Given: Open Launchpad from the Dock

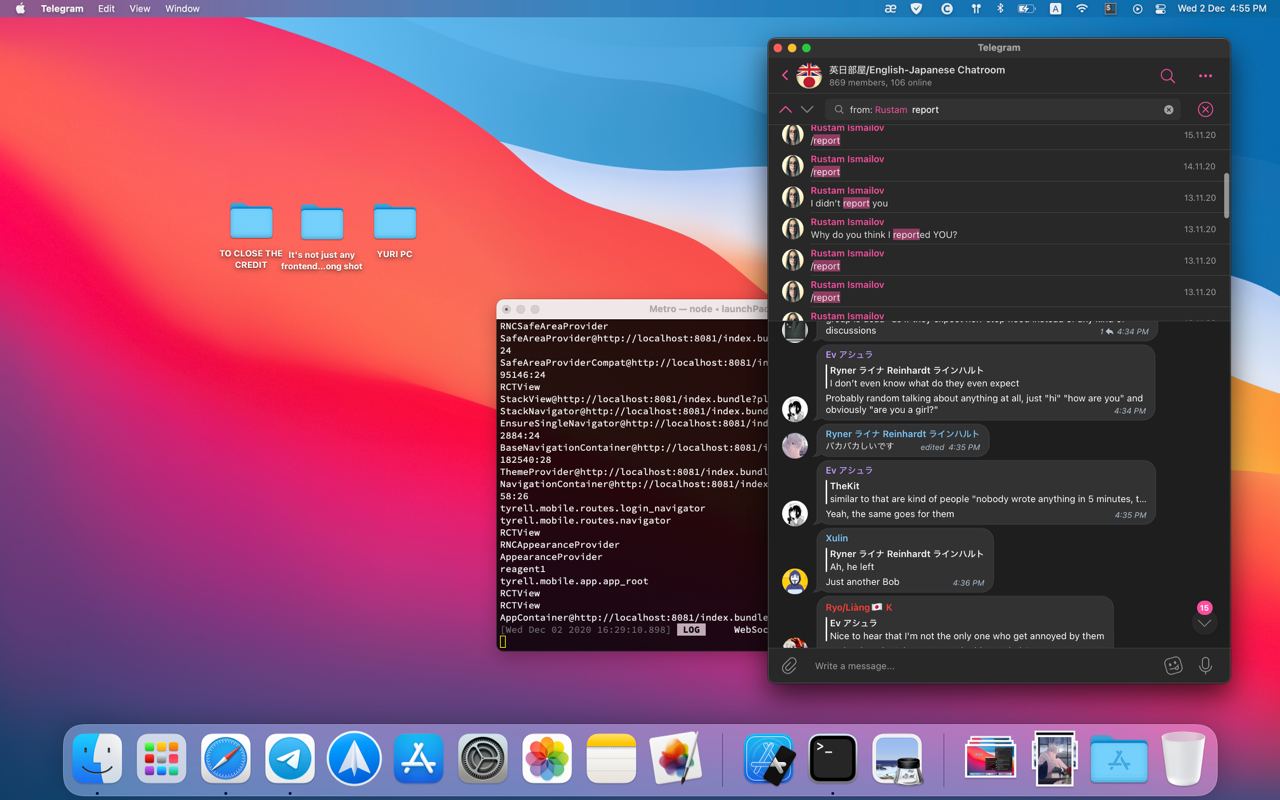Looking at the screenshot, I should tap(161, 758).
